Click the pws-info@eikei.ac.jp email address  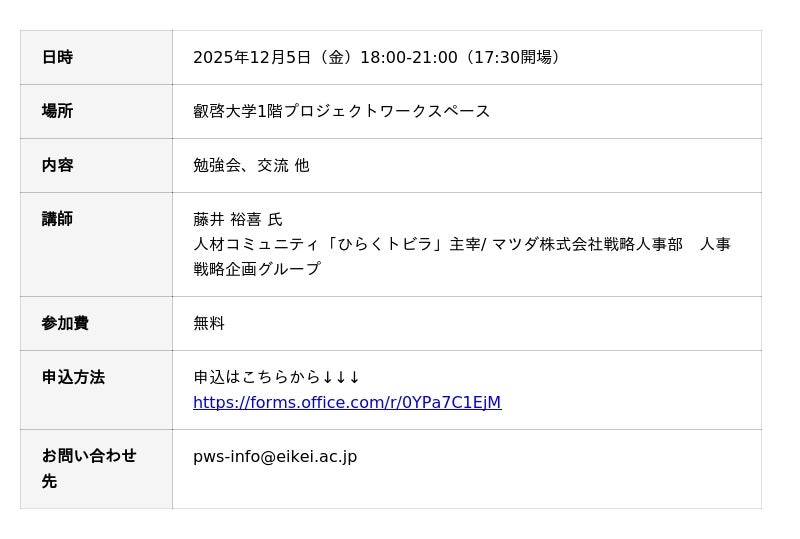(275, 457)
